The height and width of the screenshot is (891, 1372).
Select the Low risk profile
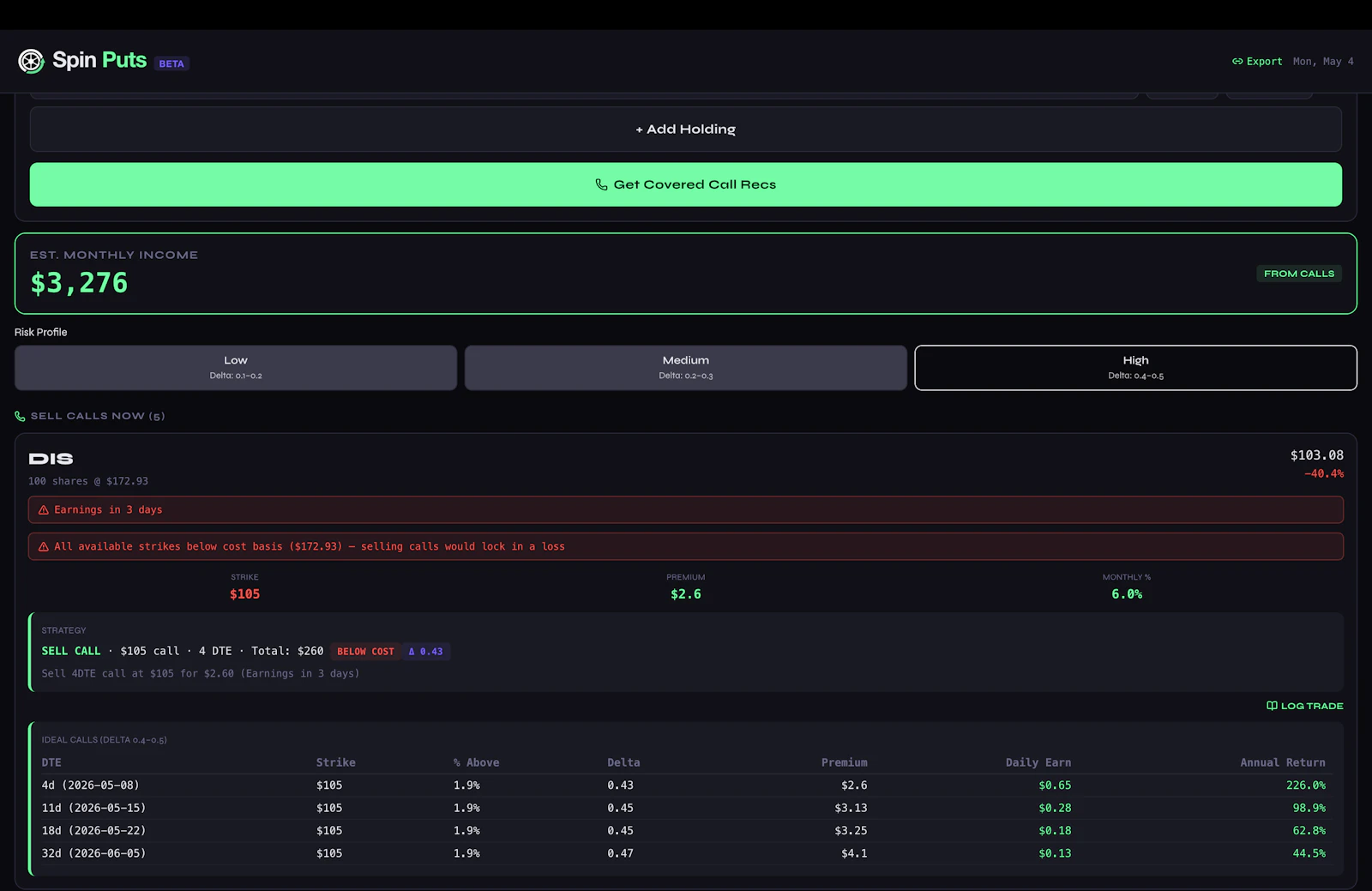(x=236, y=368)
